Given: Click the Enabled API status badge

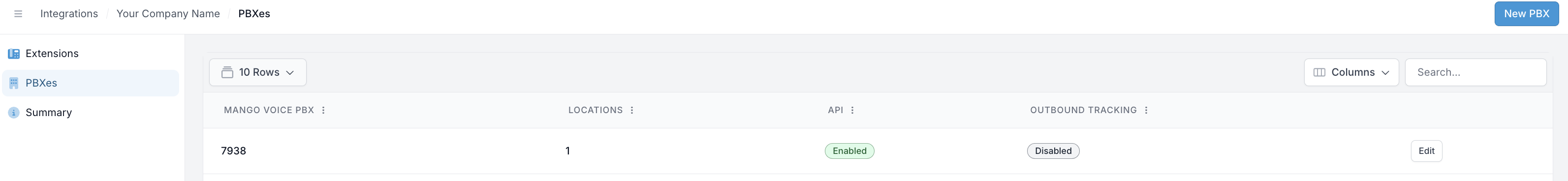Looking at the screenshot, I should coord(849,151).
